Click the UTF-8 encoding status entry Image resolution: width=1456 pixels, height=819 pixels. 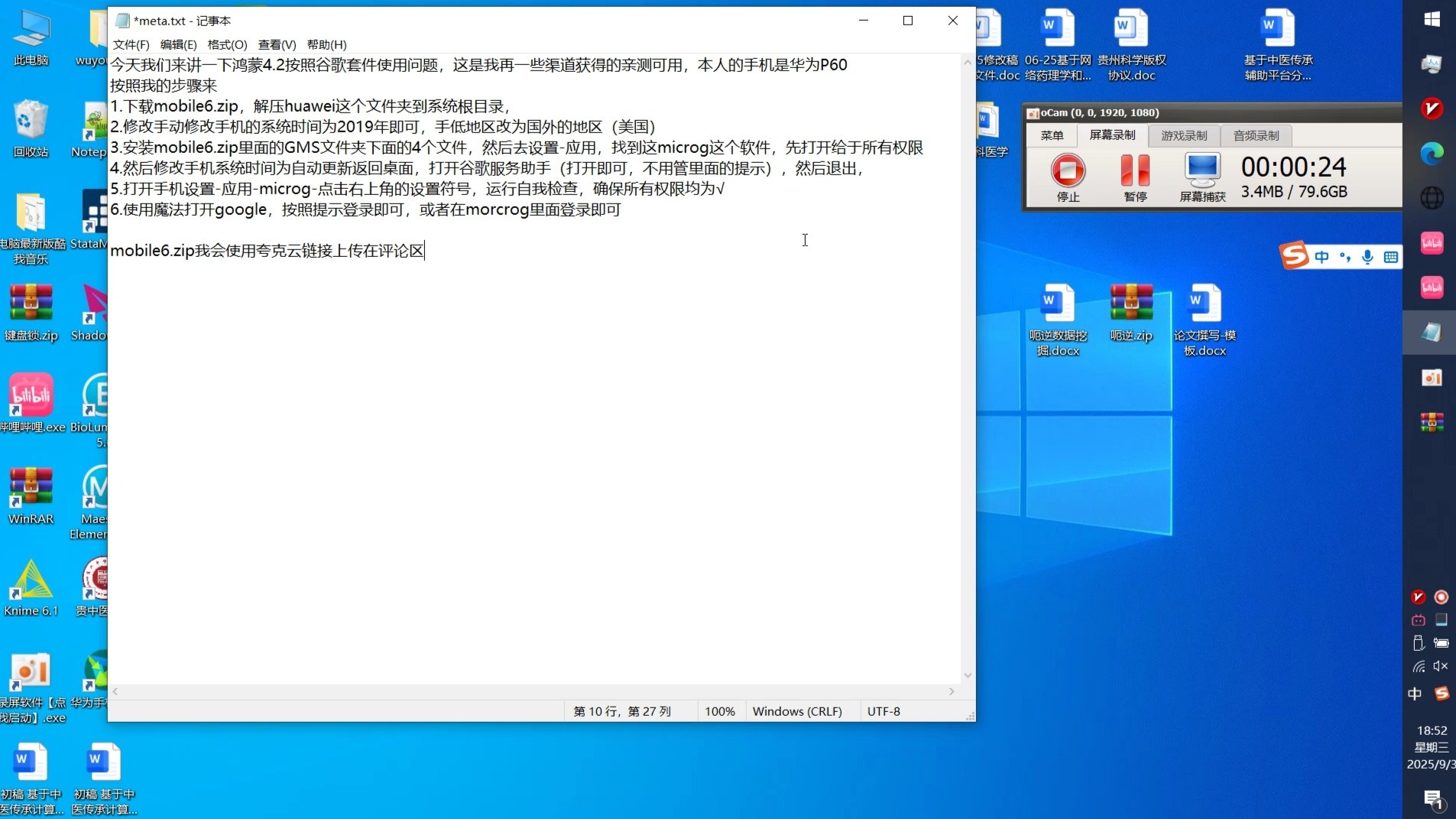[x=884, y=711]
